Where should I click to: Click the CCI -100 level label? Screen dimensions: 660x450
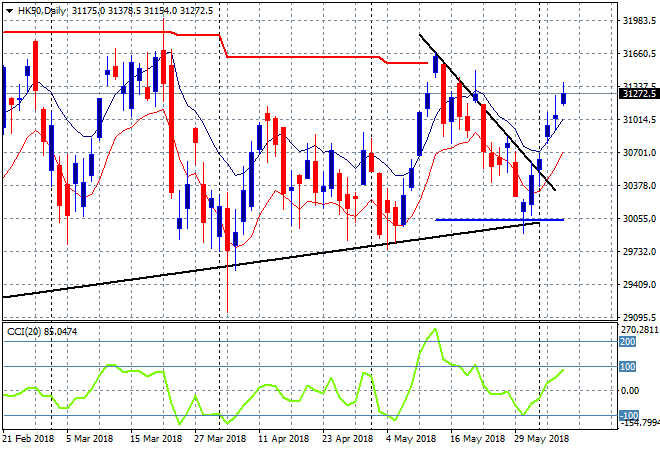point(629,415)
